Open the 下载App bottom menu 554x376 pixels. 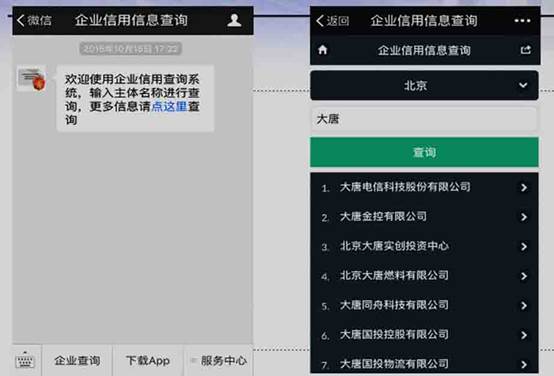pyautogui.click(x=148, y=360)
